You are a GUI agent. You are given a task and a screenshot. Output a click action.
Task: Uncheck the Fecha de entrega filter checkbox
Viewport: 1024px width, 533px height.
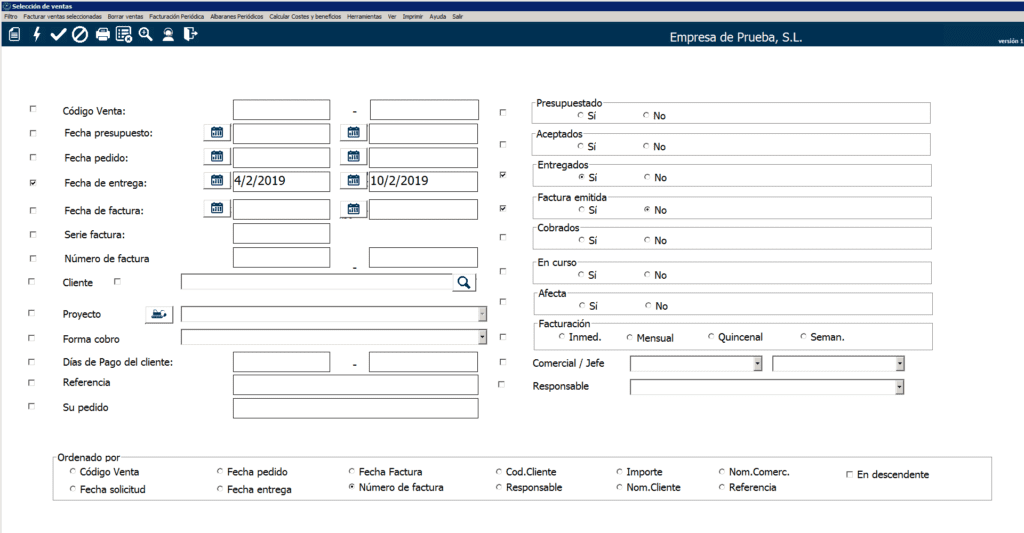[x=33, y=183]
